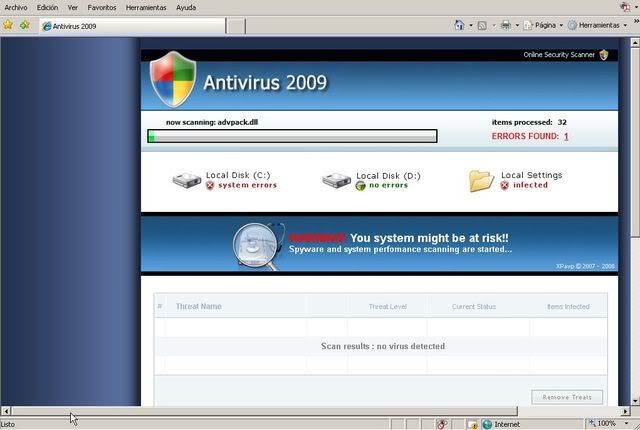Screen dimensions: 640x430
Task: Click the Remove Treats button
Action: 567,397
